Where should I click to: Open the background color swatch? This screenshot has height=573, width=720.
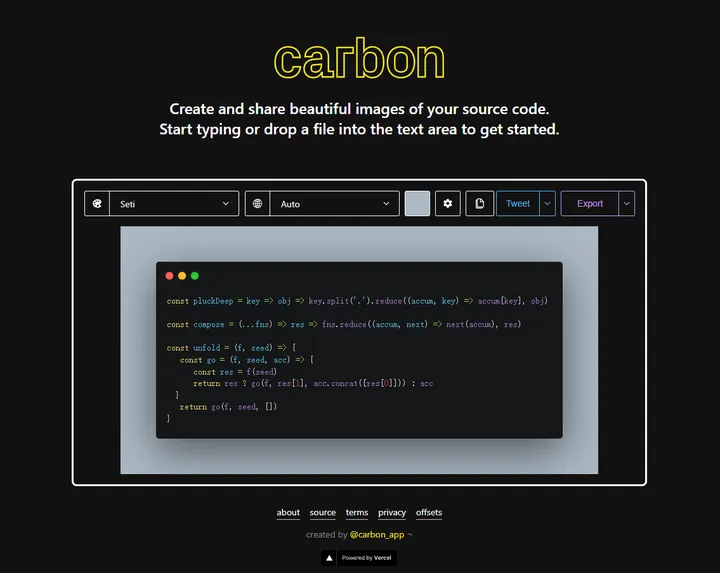[x=417, y=203]
